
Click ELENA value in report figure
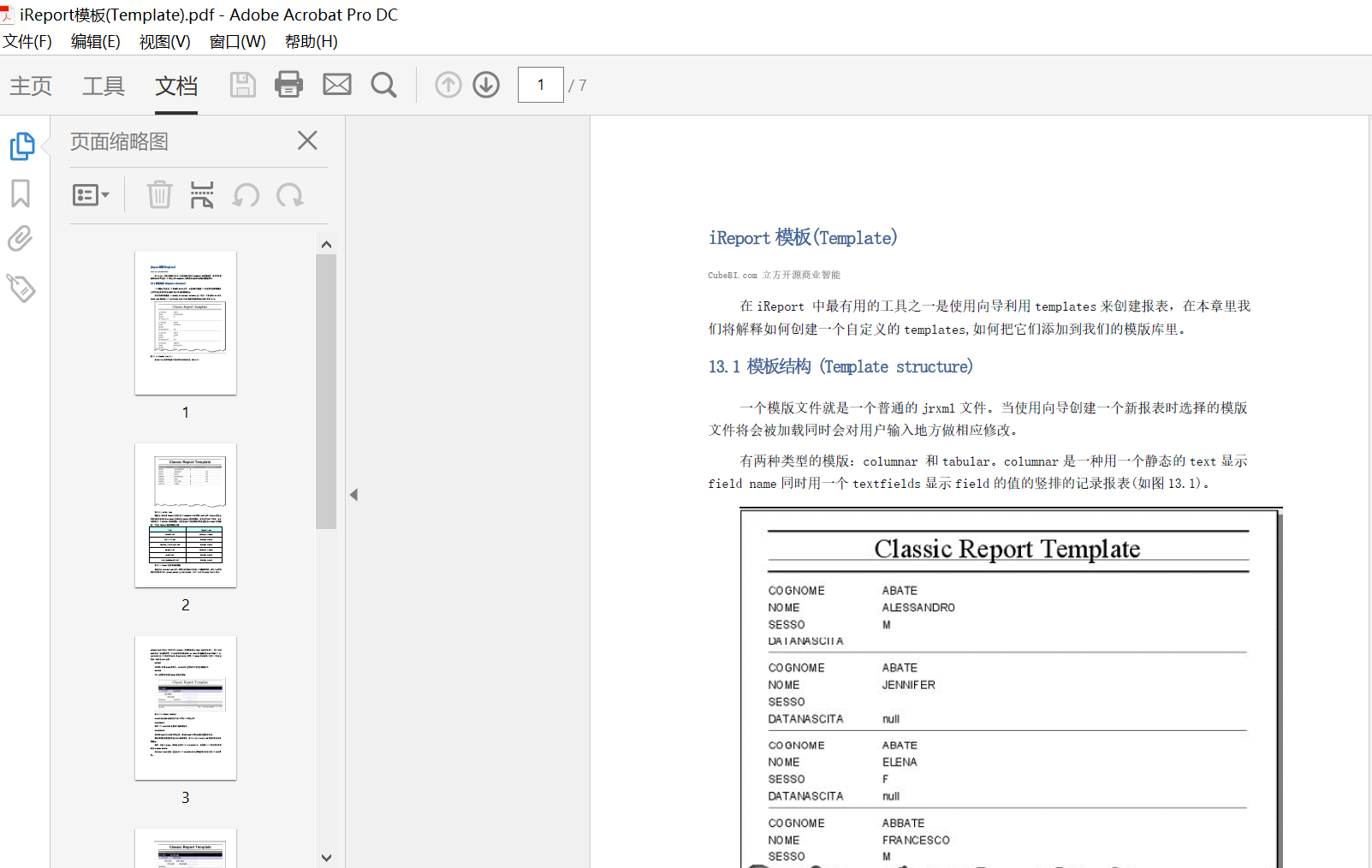tap(900, 762)
